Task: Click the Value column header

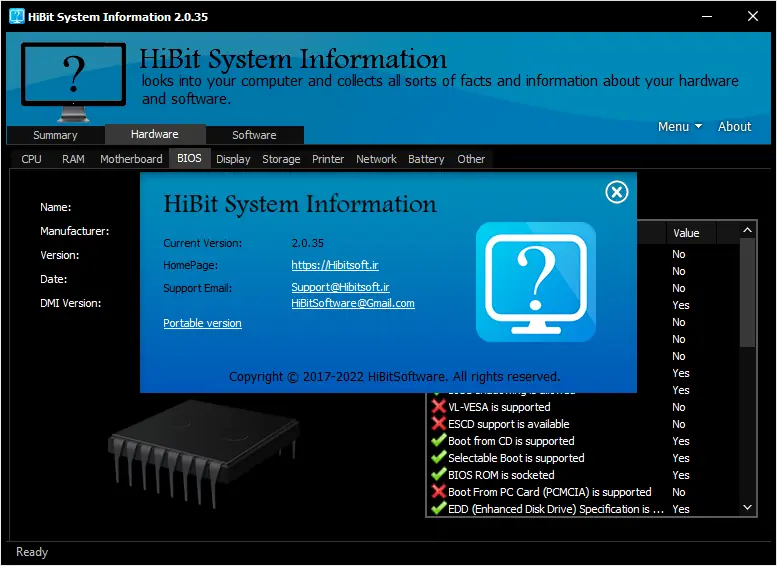Action: click(691, 233)
